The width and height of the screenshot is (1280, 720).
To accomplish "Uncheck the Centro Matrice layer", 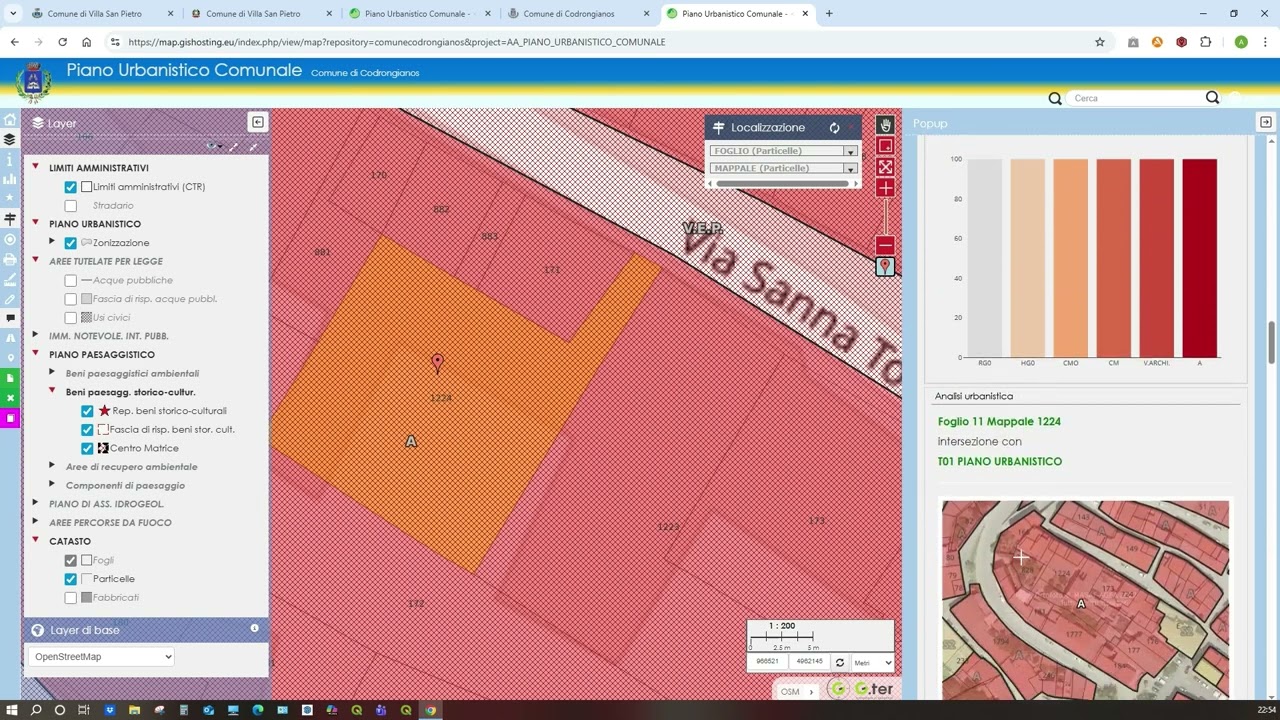I will coord(87,448).
